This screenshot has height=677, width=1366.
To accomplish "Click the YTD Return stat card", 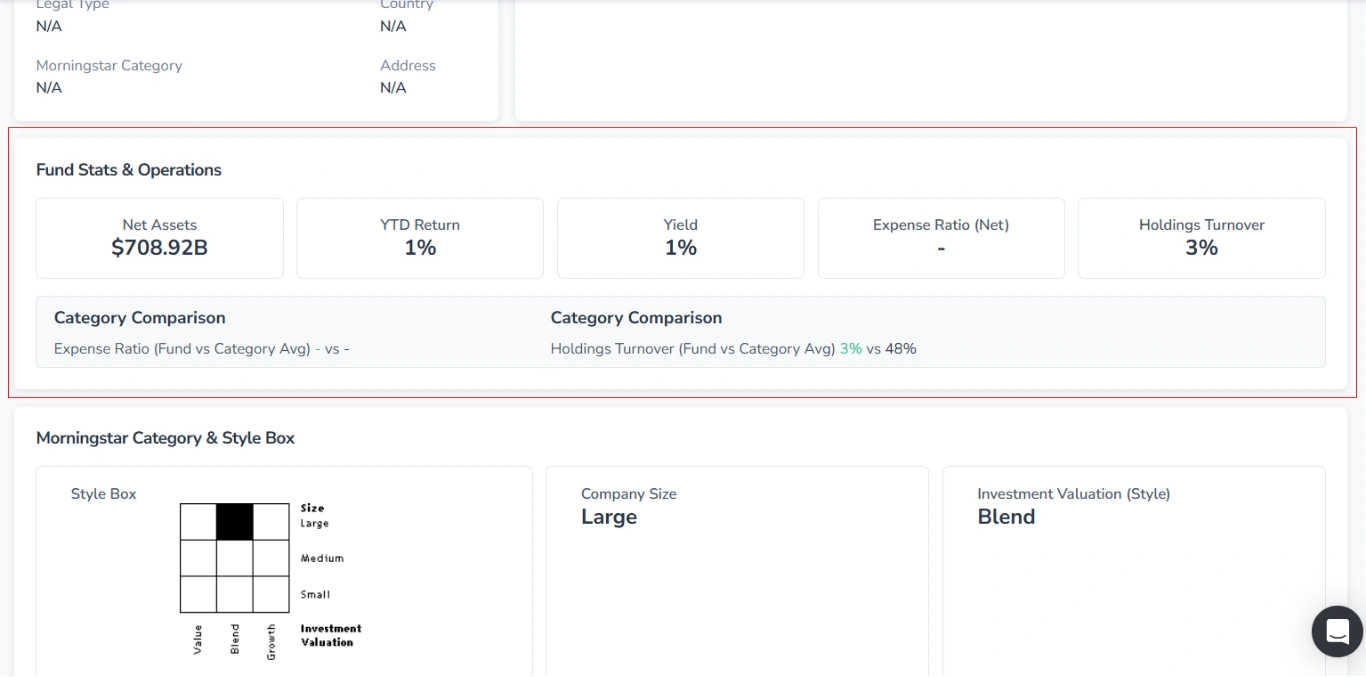I will coord(419,238).
